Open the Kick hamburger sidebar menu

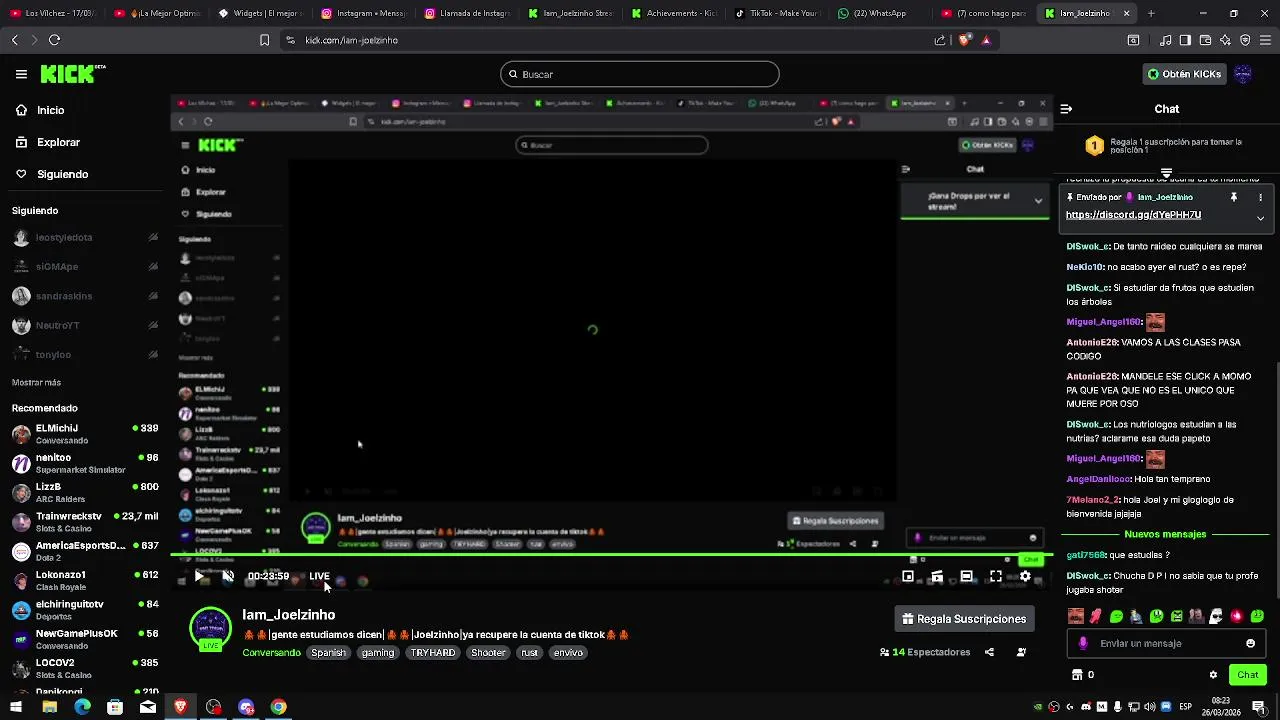click(21, 74)
